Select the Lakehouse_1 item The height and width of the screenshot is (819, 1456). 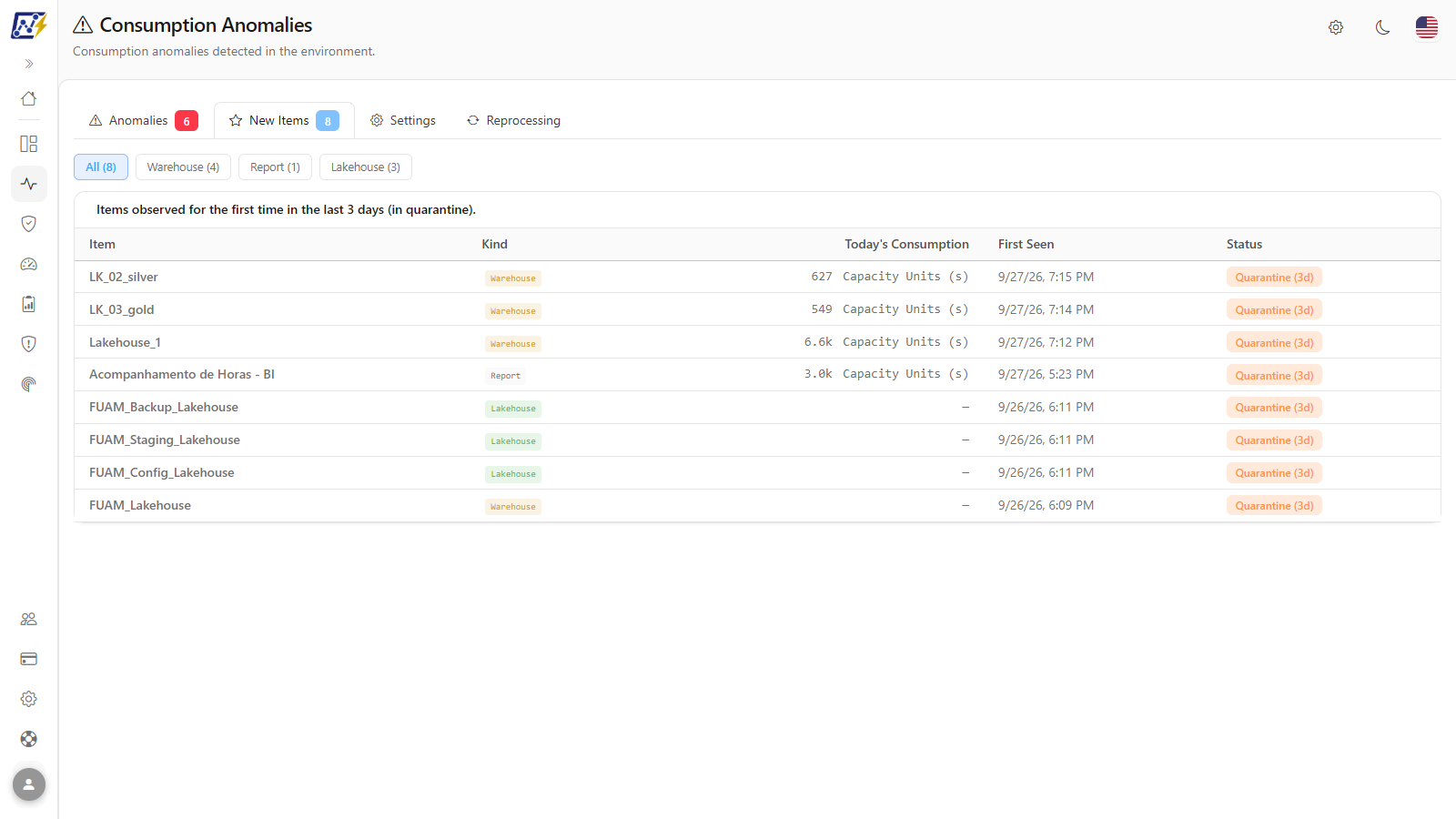[x=125, y=342]
